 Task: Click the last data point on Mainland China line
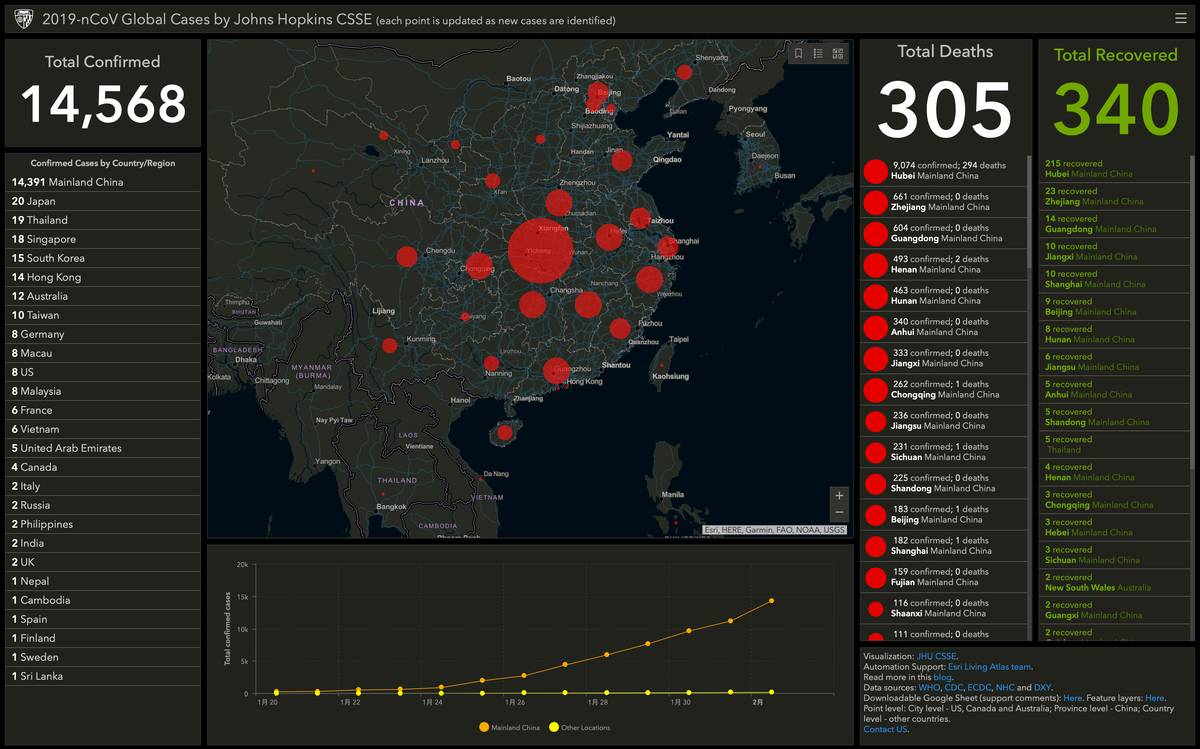click(x=771, y=601)
